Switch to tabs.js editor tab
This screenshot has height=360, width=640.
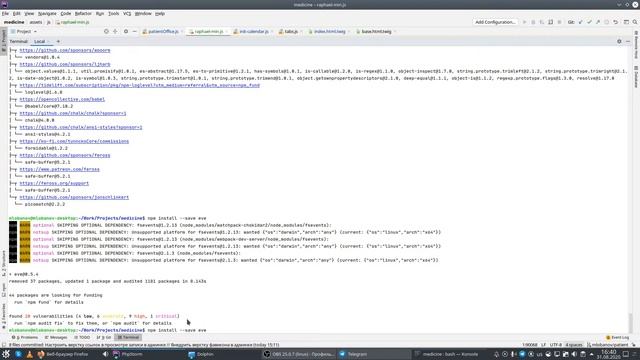(290, 31)
